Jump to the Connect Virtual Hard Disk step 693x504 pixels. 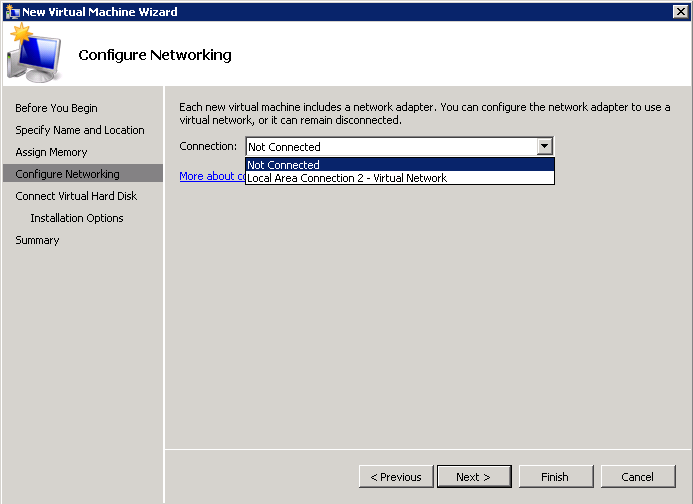[76, 196]
